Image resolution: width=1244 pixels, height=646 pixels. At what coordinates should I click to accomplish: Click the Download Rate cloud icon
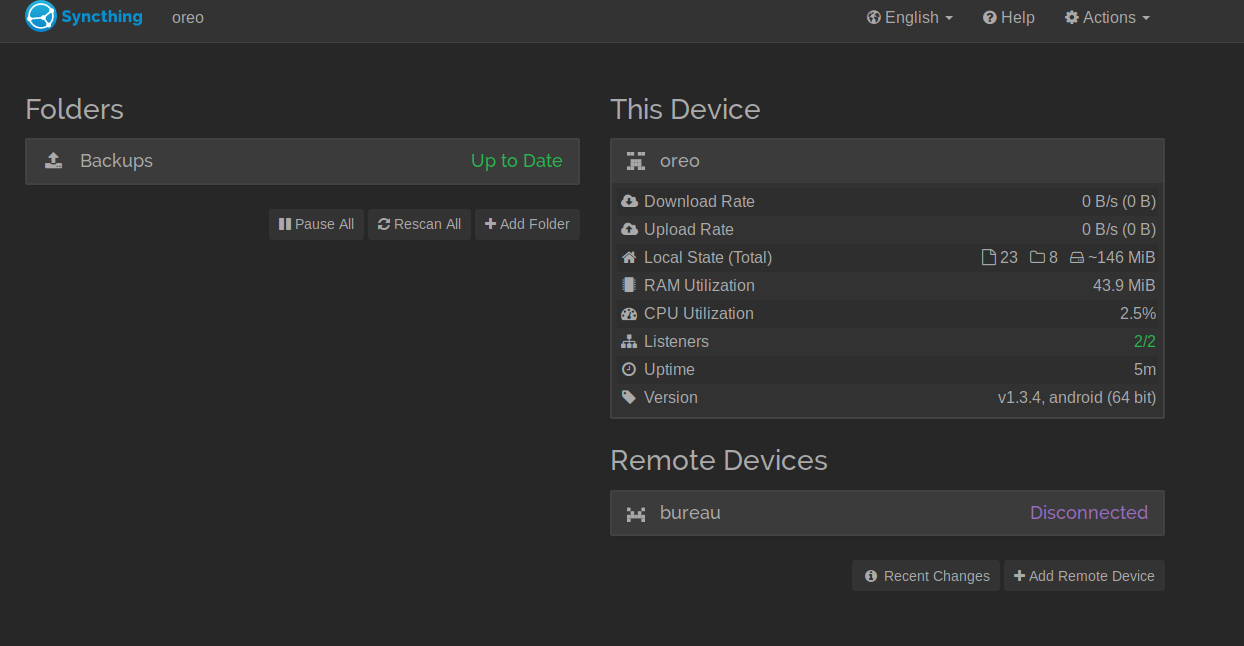(629, 201)
